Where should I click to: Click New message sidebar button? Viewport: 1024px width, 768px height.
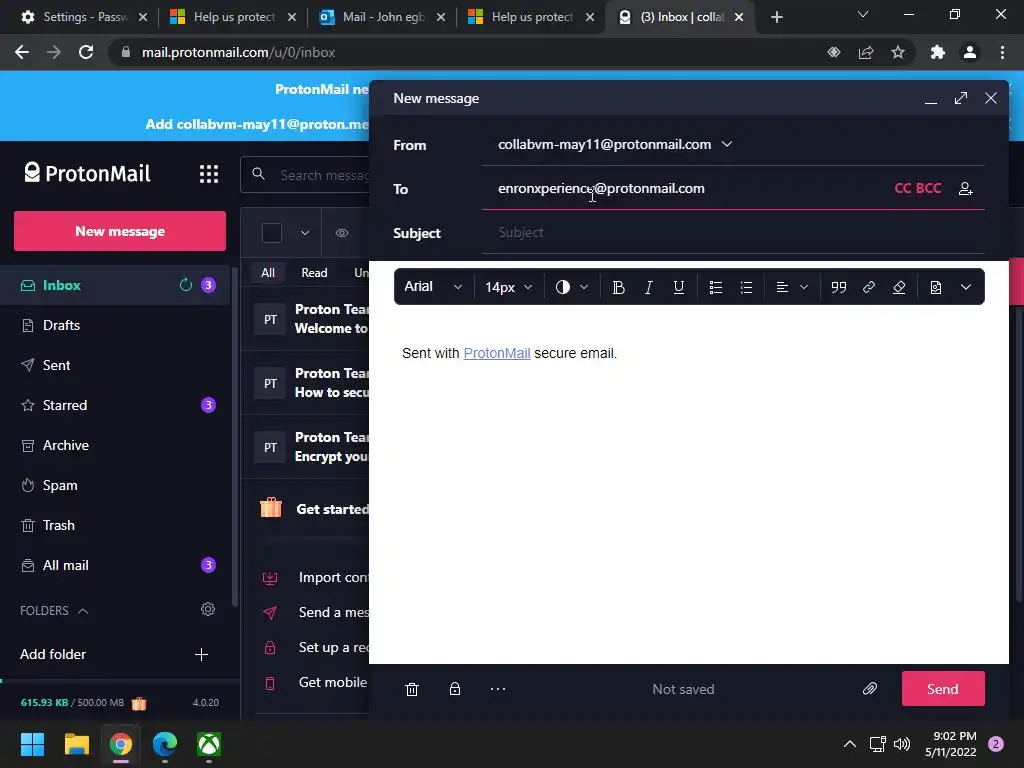tap(120, 231)
